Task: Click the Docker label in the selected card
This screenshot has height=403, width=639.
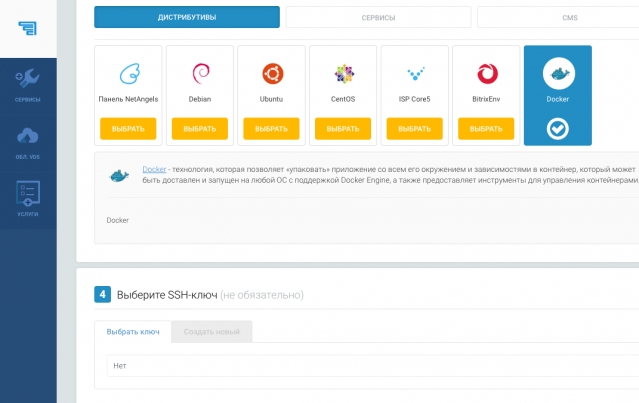Action: (557, 99)
